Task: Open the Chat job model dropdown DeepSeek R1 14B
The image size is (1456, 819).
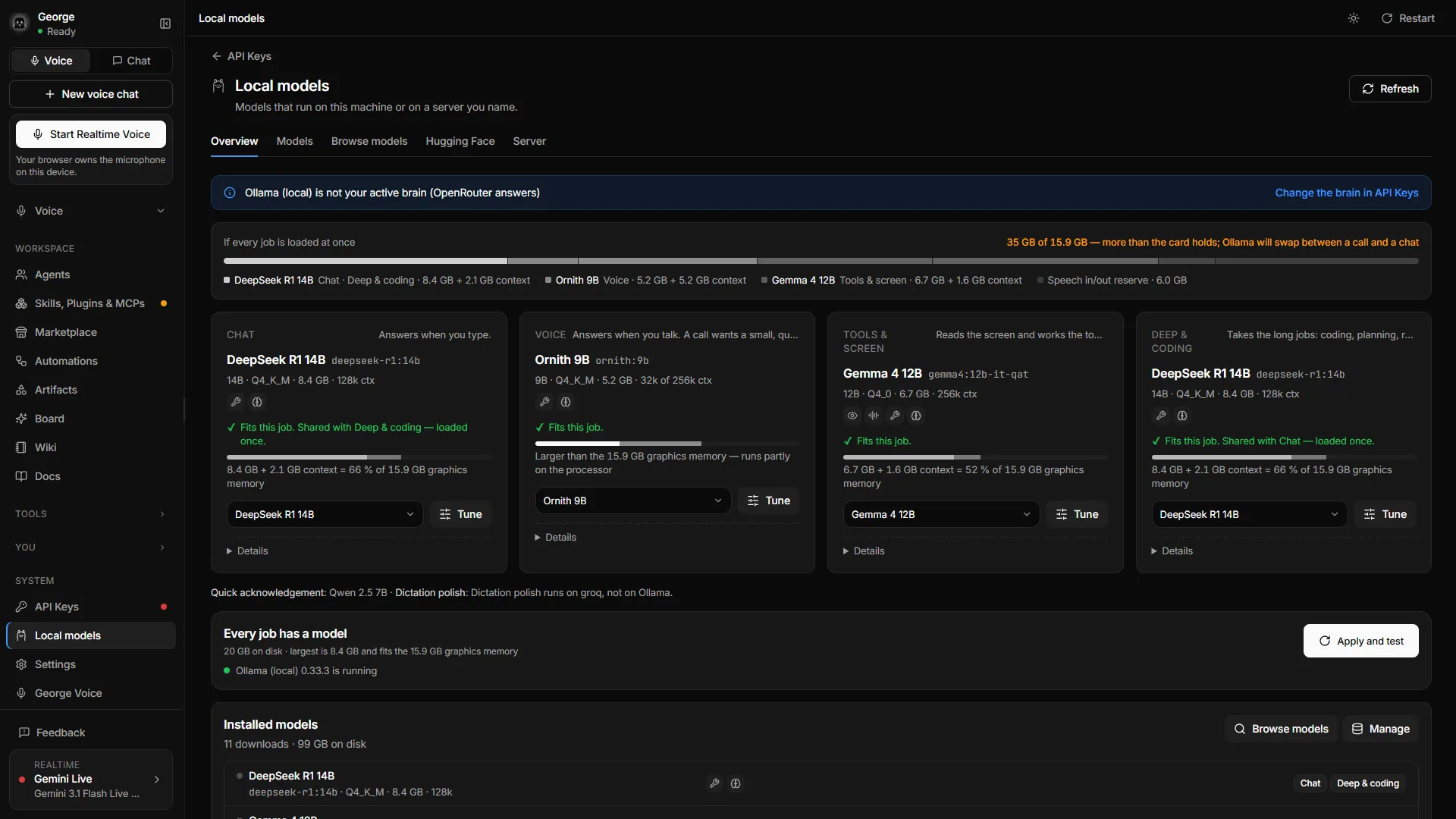Action: 325,514
